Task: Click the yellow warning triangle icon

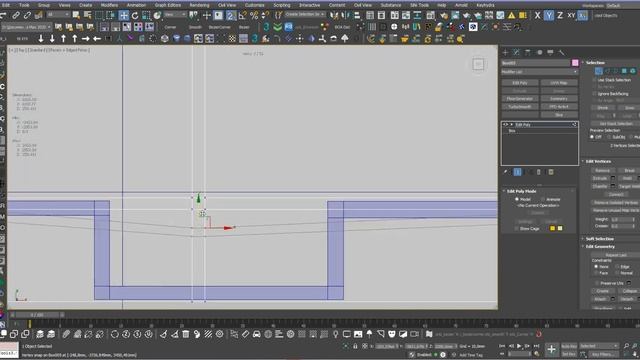Action: pyautogui.click(x=511, y=16)
